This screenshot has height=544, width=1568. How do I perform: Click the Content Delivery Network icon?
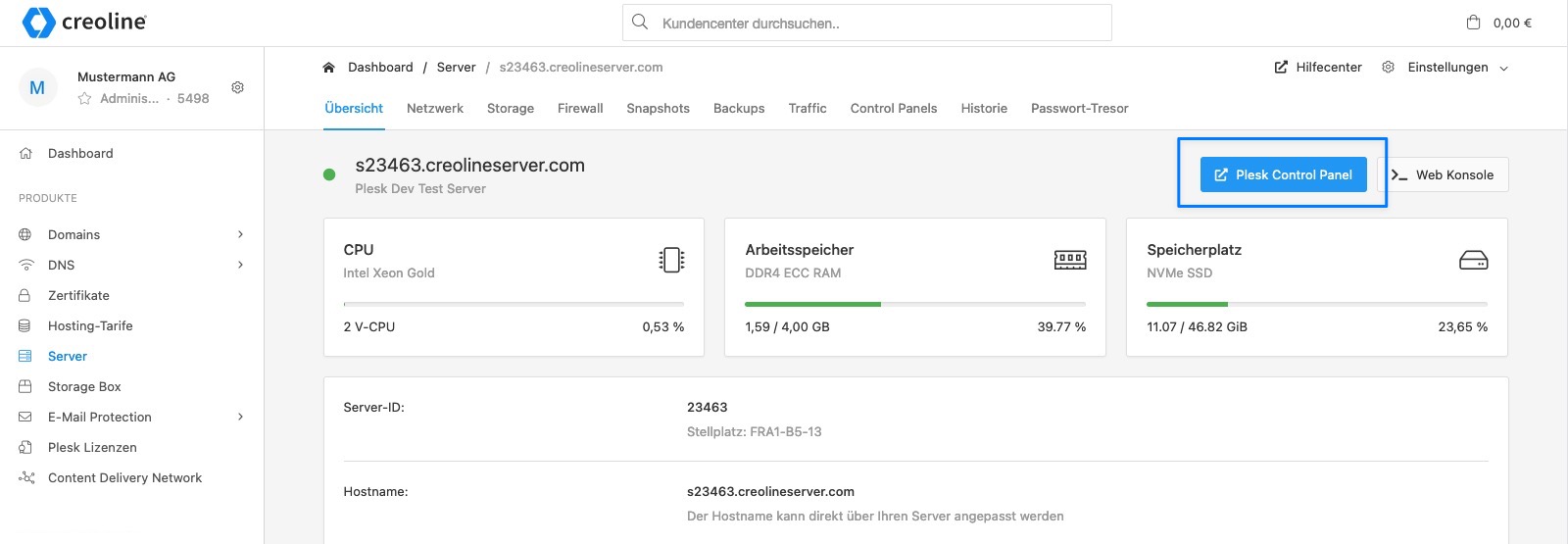25,477
